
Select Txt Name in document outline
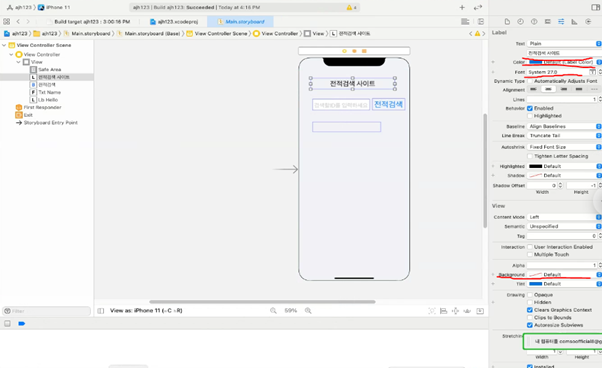tap(45, 92)
